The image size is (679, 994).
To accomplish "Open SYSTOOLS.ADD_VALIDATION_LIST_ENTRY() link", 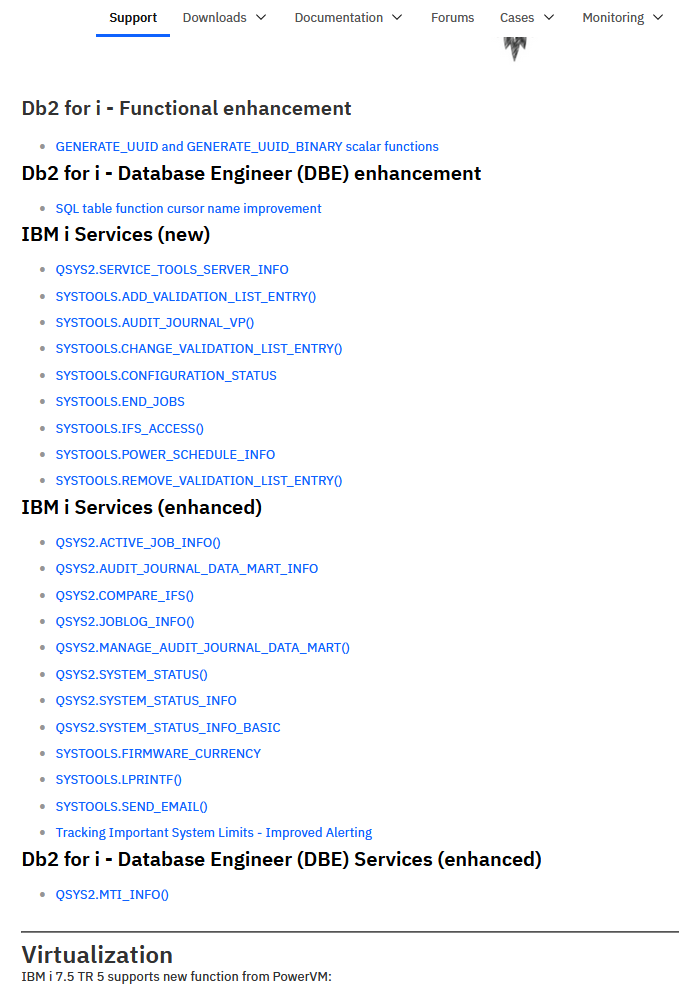I will click(186, 297).
